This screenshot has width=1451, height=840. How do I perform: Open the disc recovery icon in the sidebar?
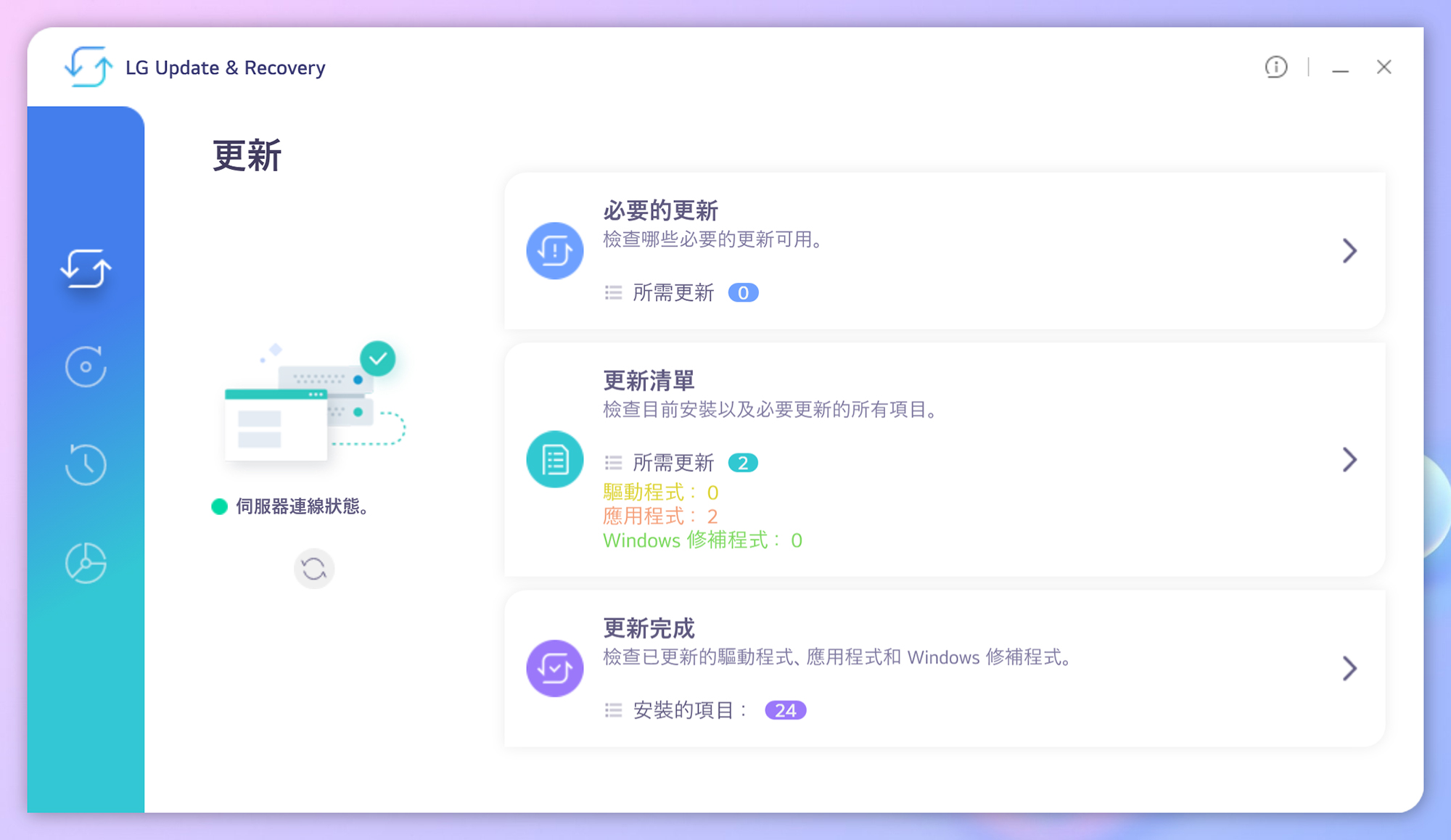[x=86, y=366]
